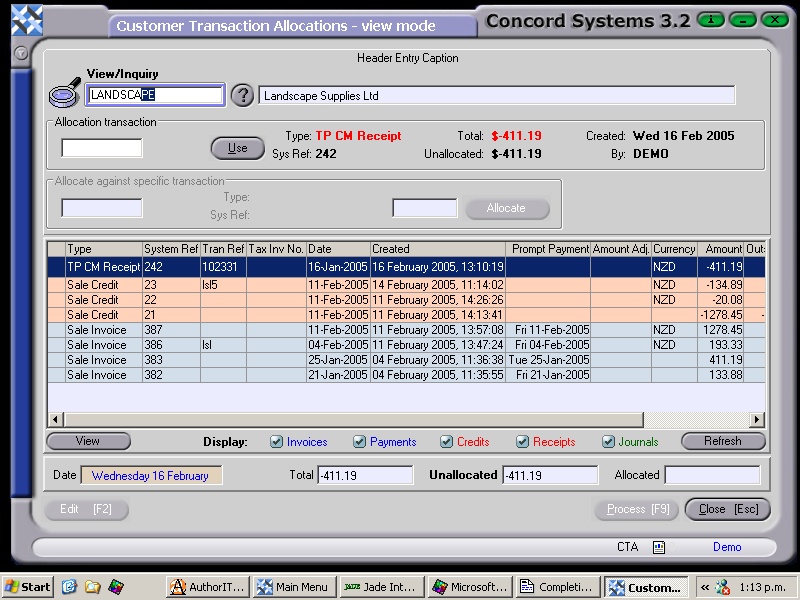800x600 pixels.
Task: Click the right arrow of the horizontal scrollbar
Action: [x=758, y=420]
